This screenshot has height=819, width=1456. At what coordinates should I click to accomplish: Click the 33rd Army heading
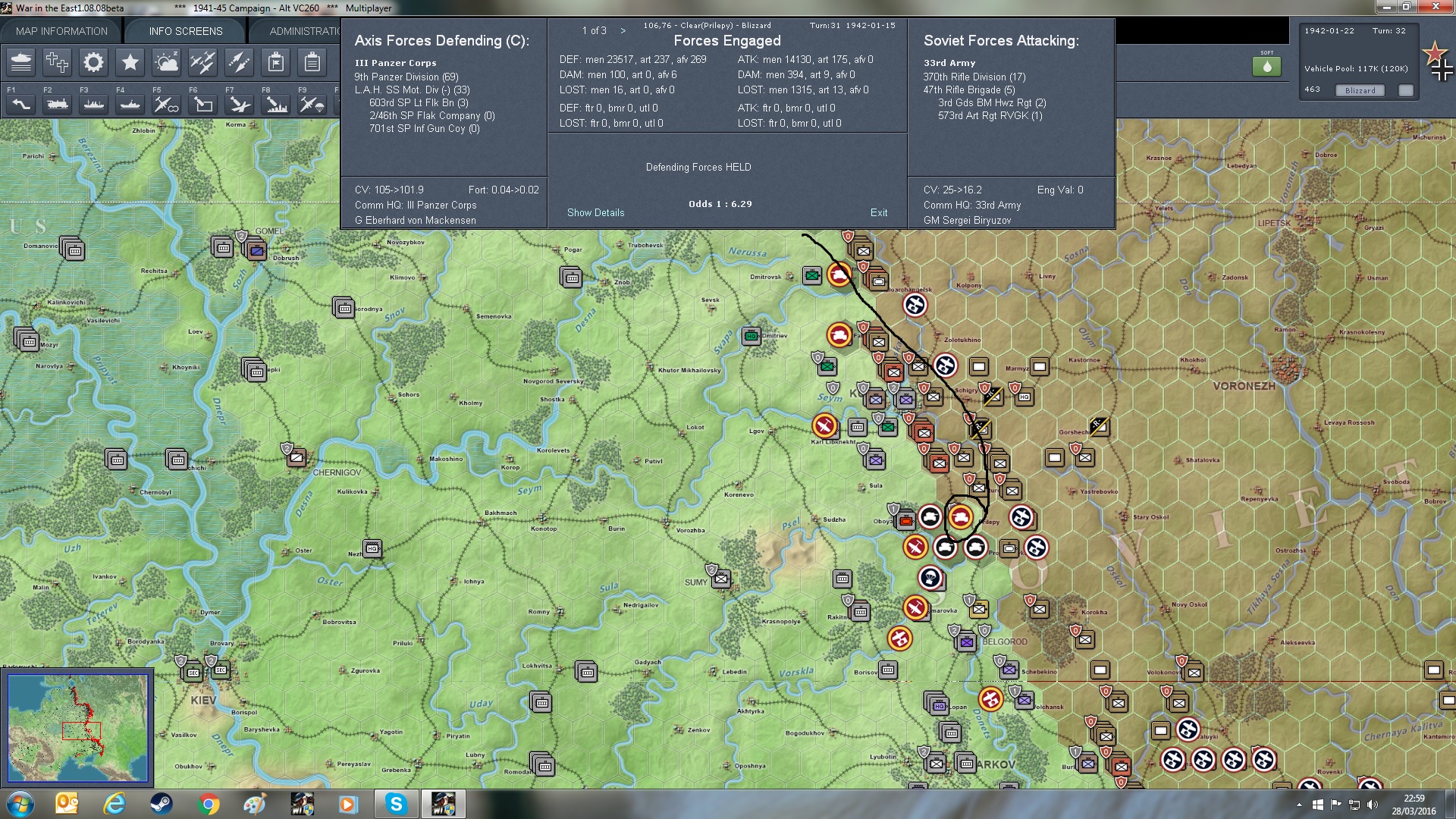(x=949, y=63)
